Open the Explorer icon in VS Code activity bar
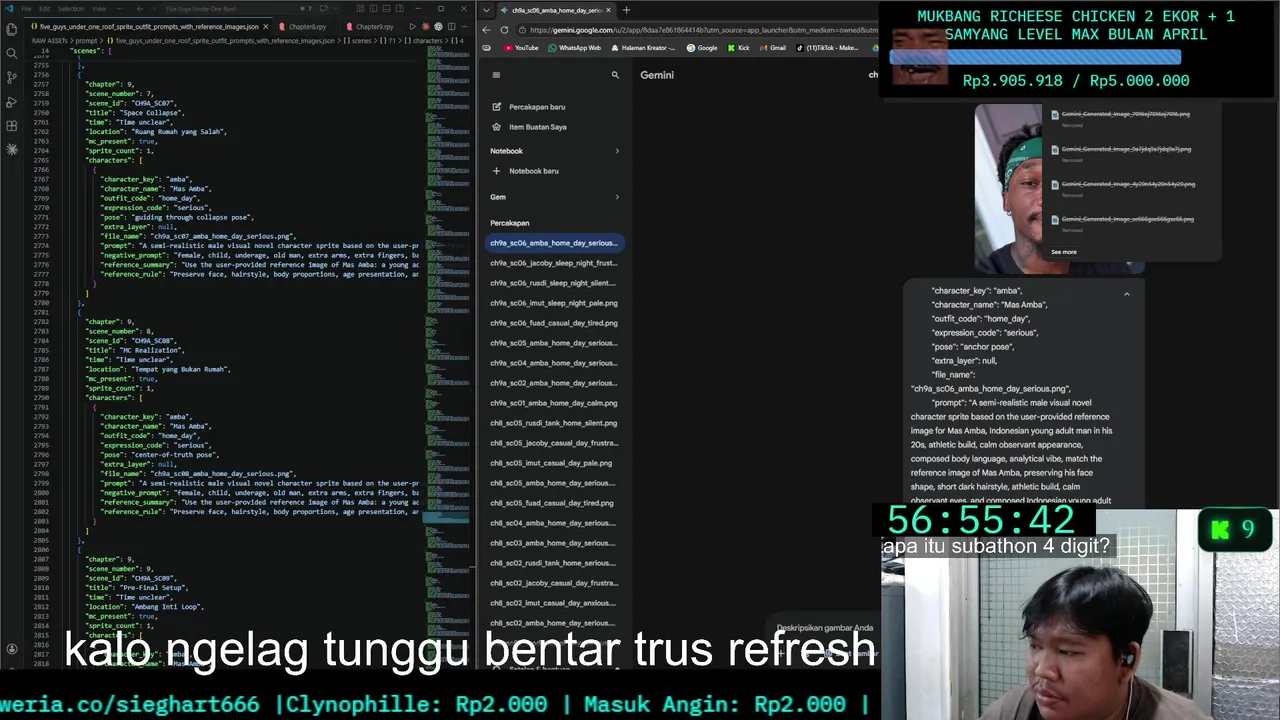 click(x=12, y=29)
